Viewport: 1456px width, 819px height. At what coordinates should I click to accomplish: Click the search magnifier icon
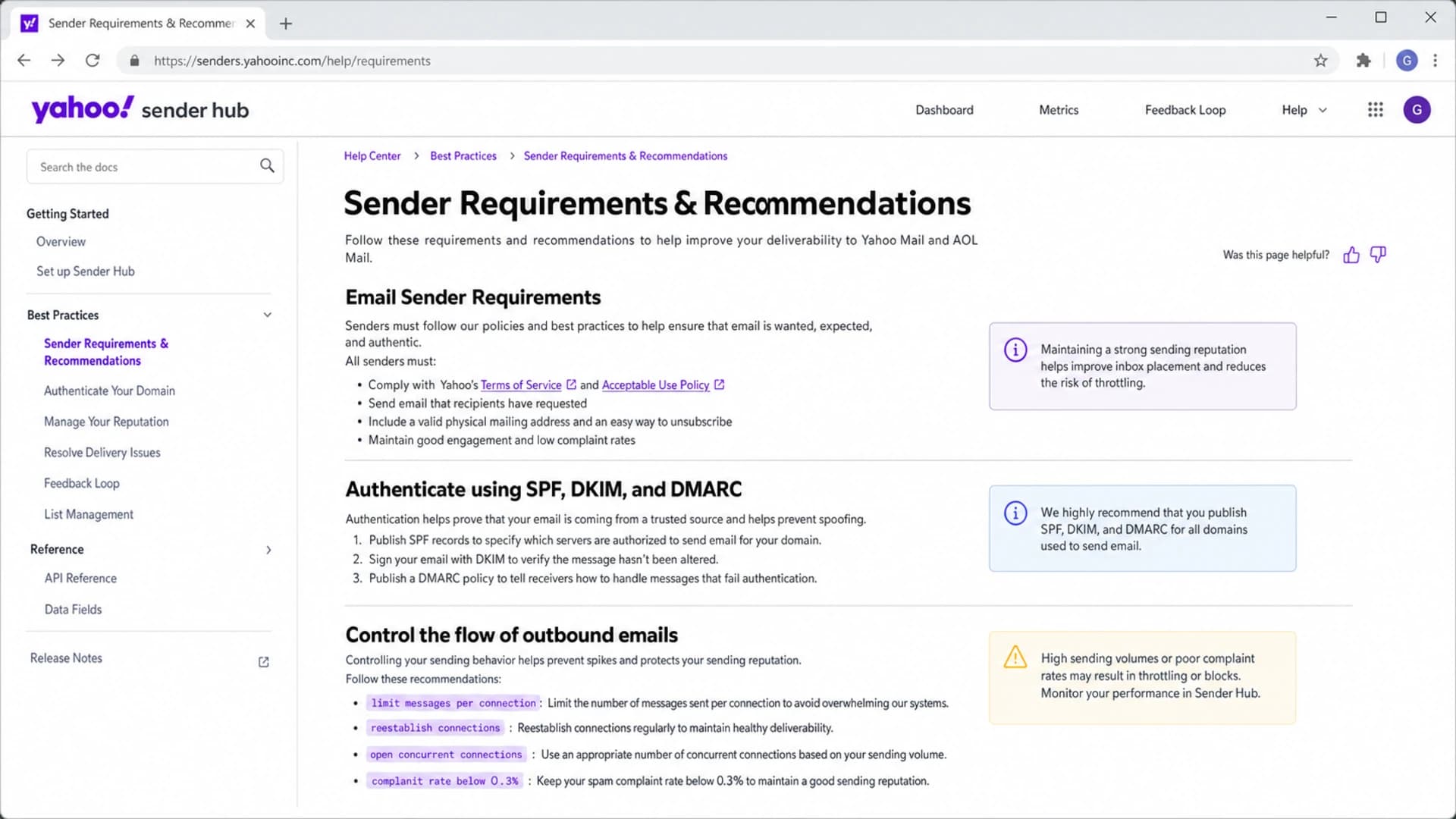click(x=267, y=166)
